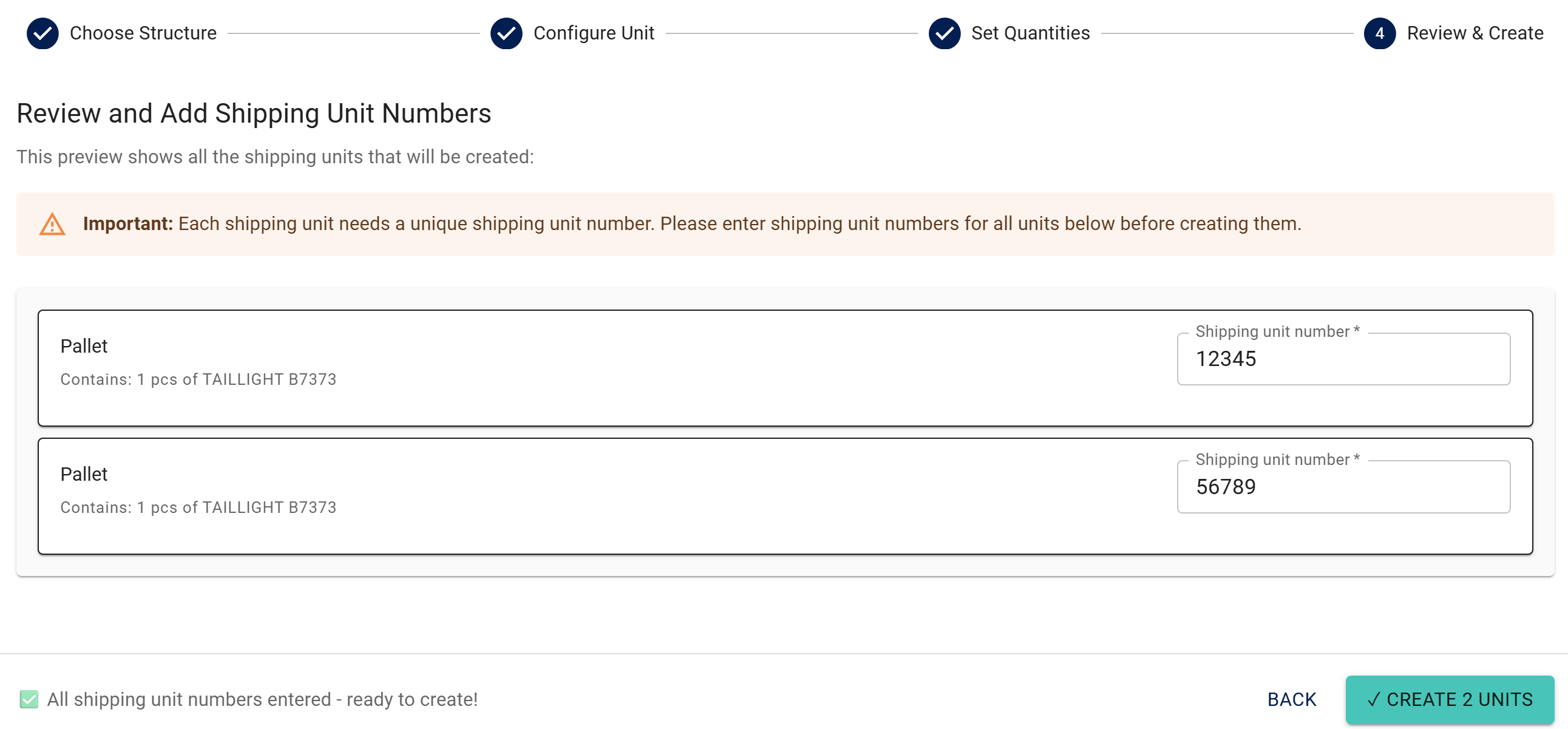Click the first pallet's TAILLIGHT B7373 contents text

pos(199,380)
